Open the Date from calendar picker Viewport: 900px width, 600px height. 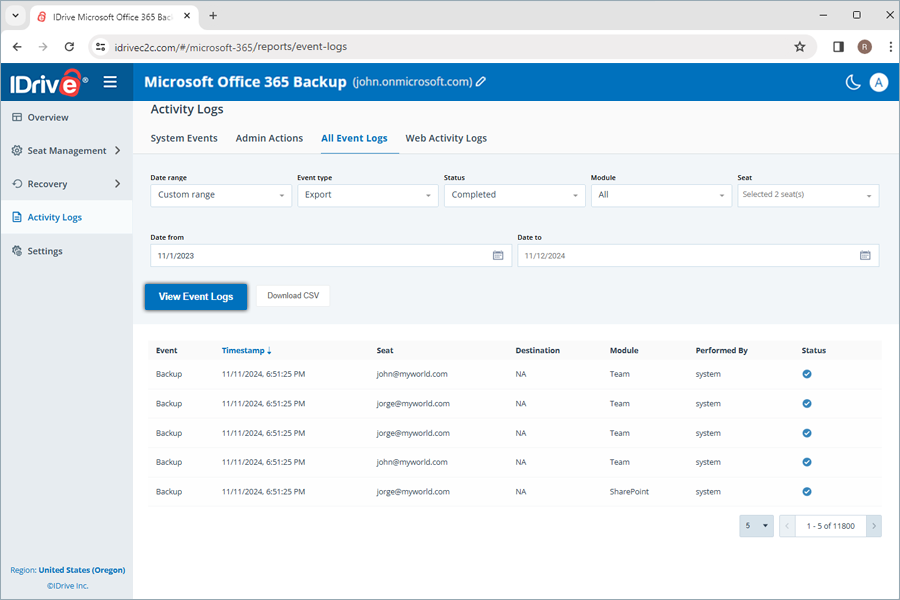(x=498, y=255)
